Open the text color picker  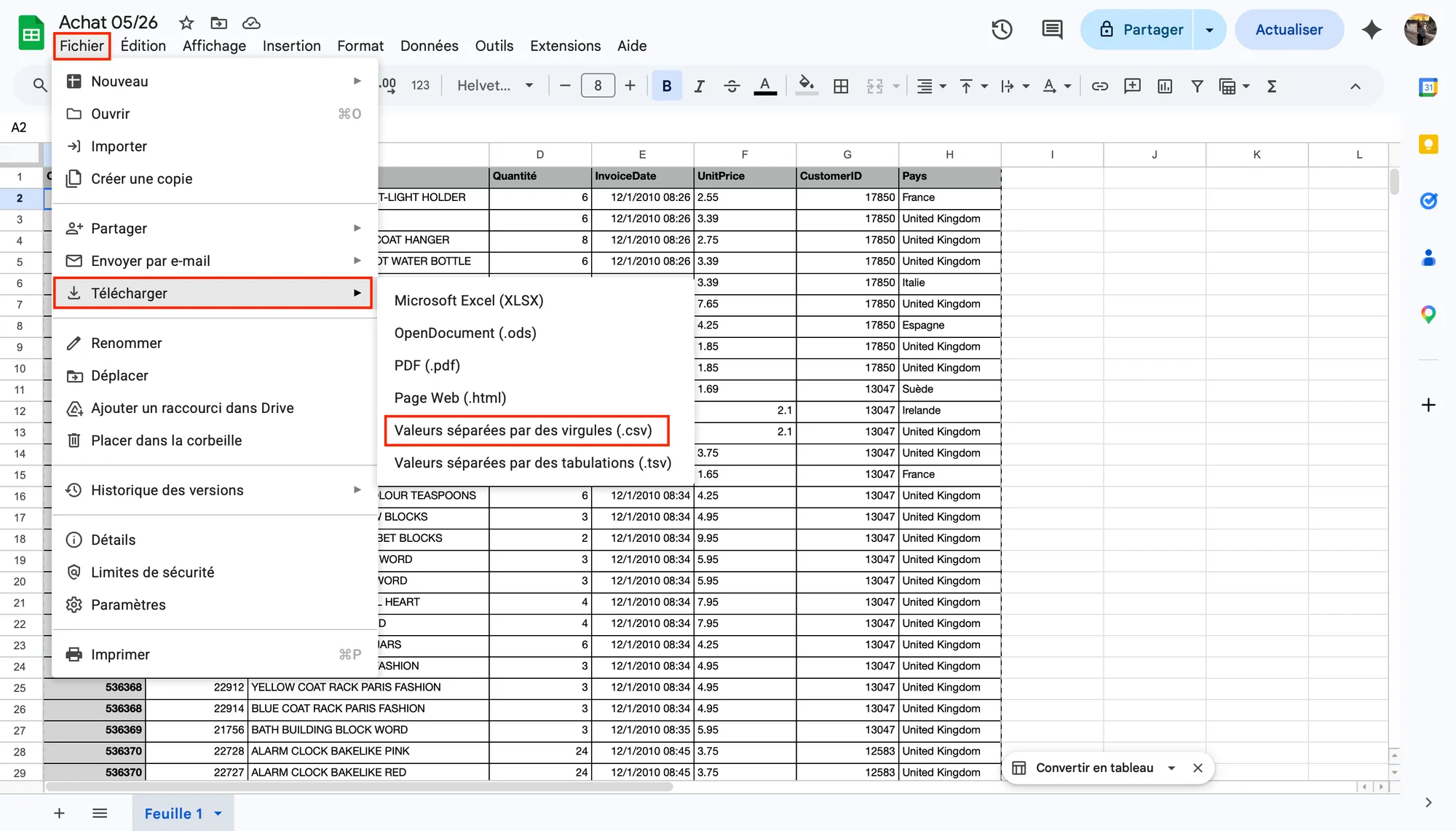tap(764, 86)
